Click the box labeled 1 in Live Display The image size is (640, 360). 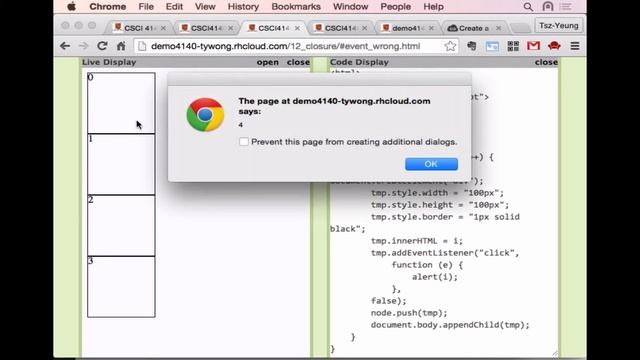(x=121, y=164)
